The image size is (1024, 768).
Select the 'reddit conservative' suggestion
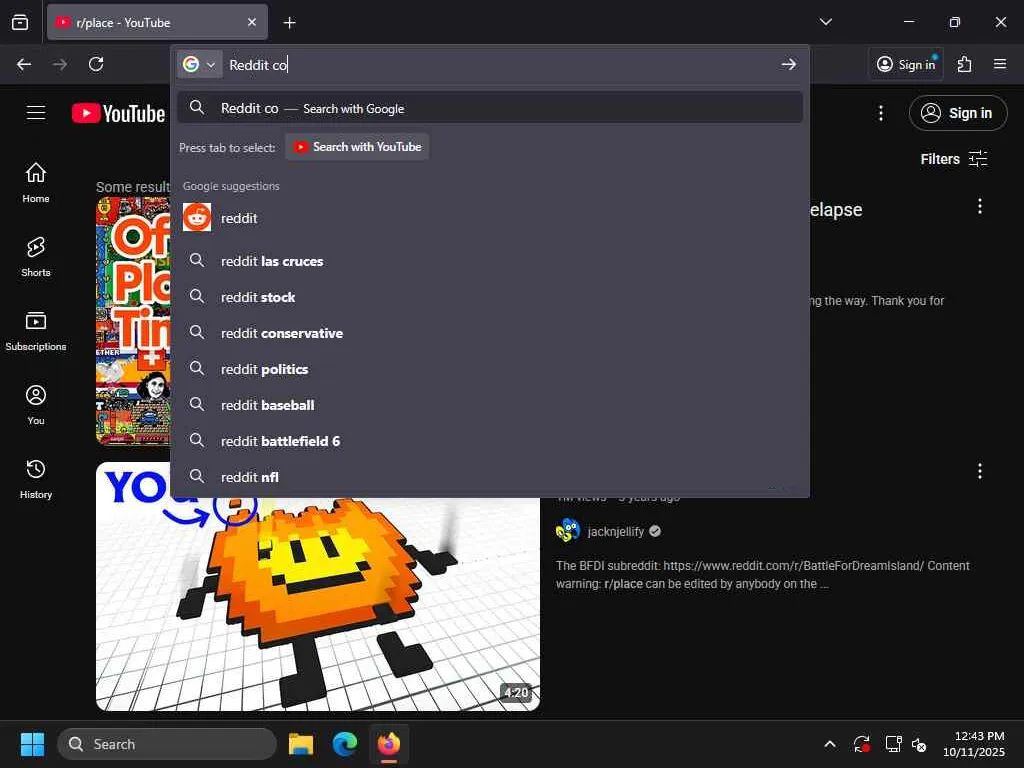(x=490, y=332)
